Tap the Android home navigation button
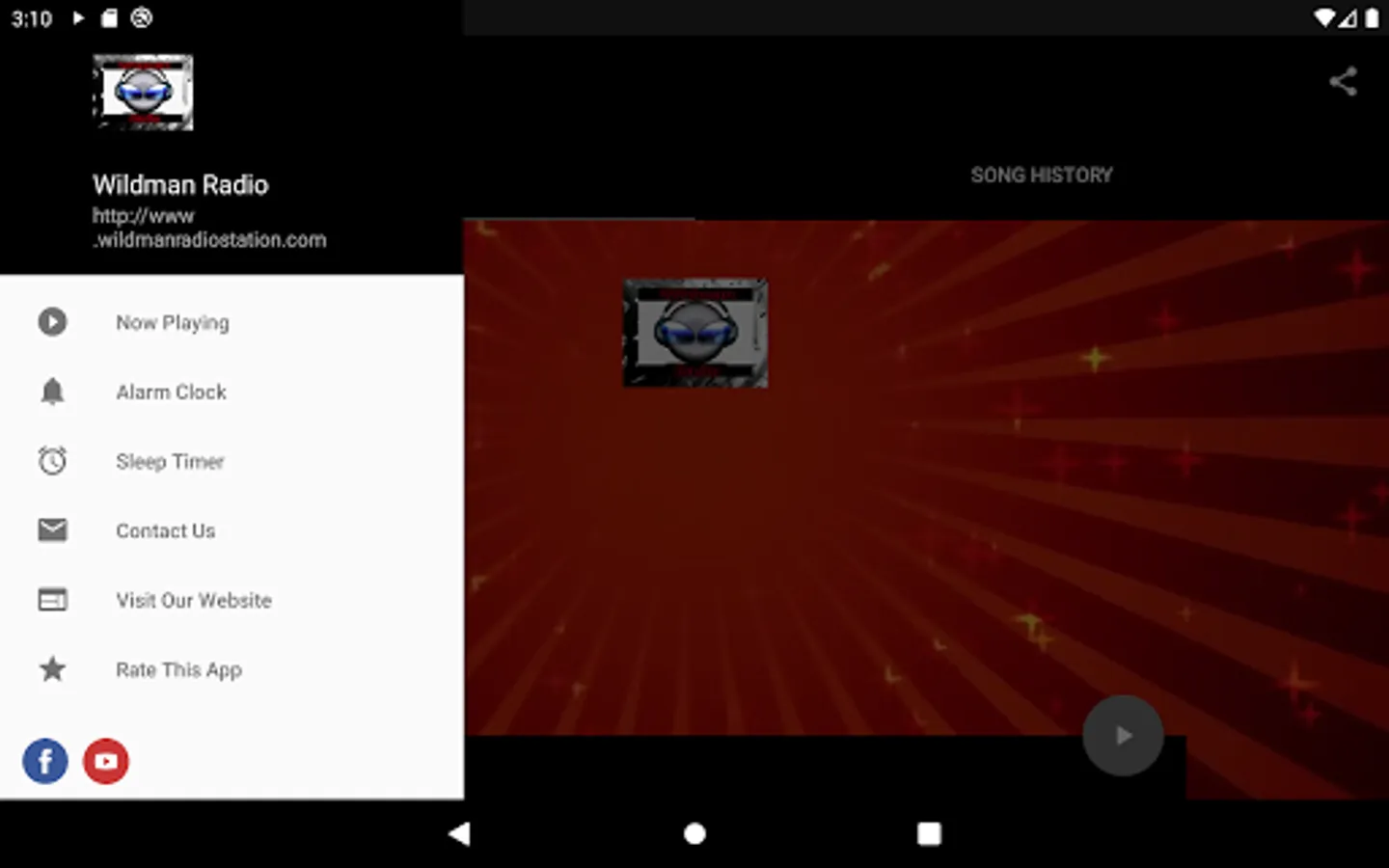The image size is (1389, 868). click(694, 834)
